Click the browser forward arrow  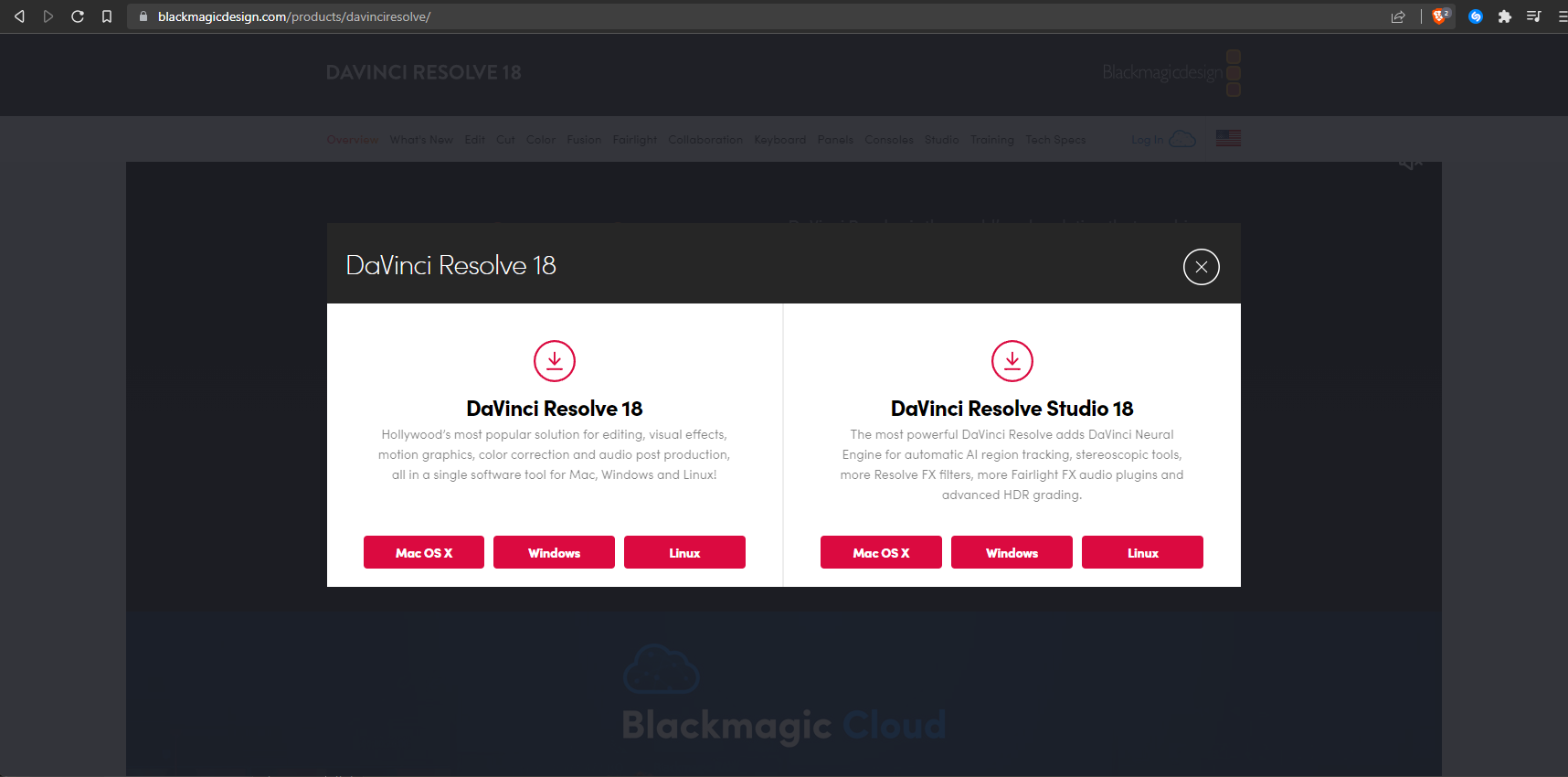[48, 16]
